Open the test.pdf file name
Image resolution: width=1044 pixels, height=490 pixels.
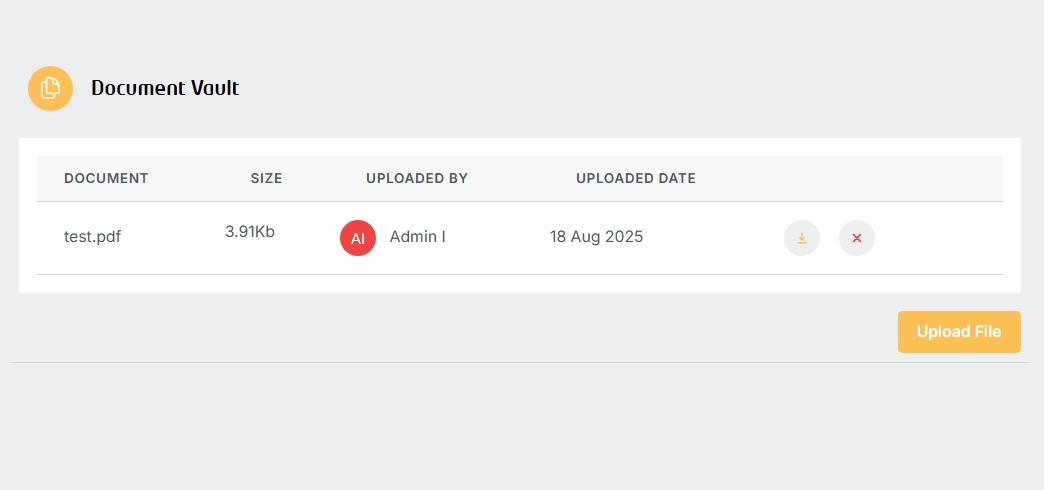(x=93, y=236)
